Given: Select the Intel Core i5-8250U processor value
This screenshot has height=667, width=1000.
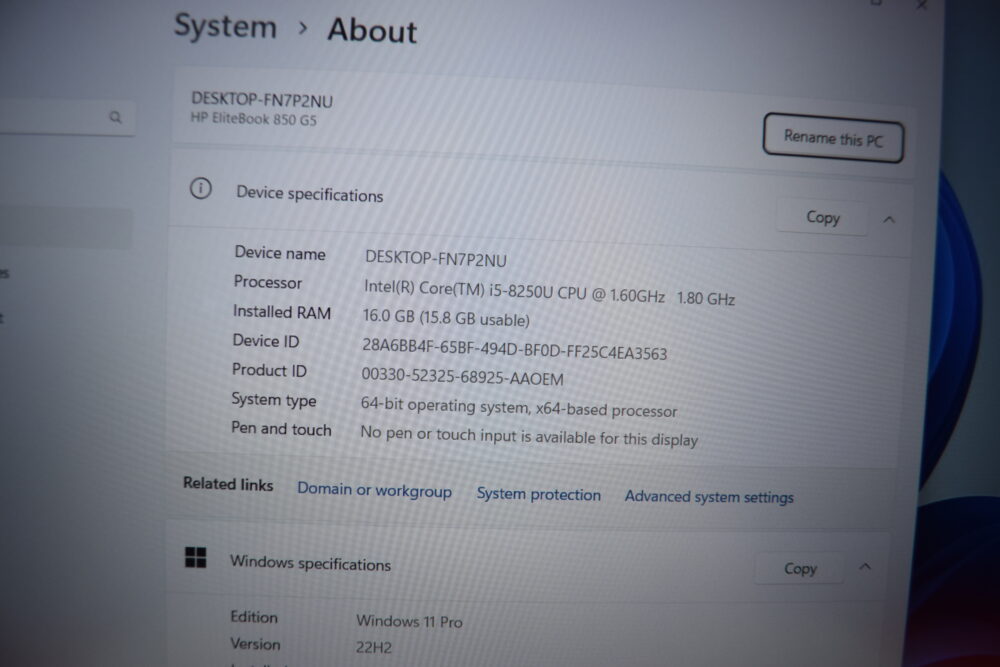Looking at the screenshot, I should tap(550, 293).
